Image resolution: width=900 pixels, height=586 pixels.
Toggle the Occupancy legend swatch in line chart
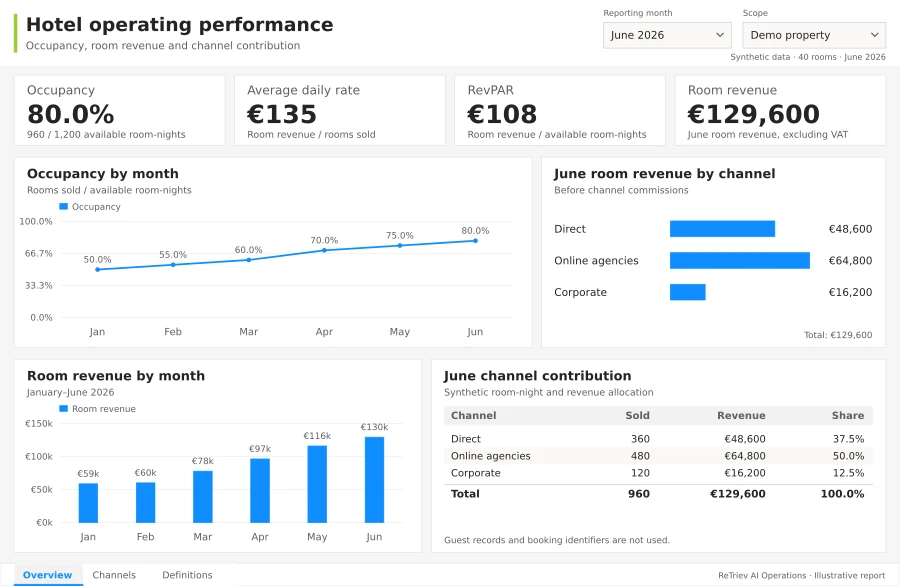(64, 207)
